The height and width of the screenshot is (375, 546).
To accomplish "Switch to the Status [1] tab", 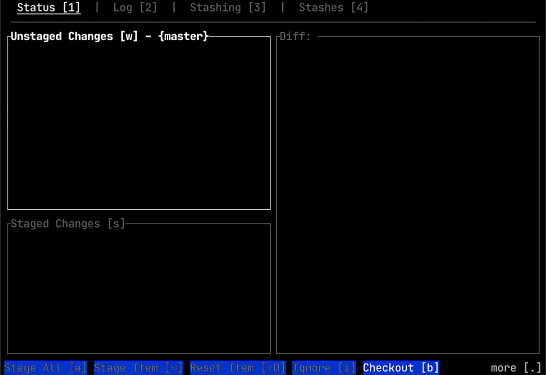I will point(49,7).
